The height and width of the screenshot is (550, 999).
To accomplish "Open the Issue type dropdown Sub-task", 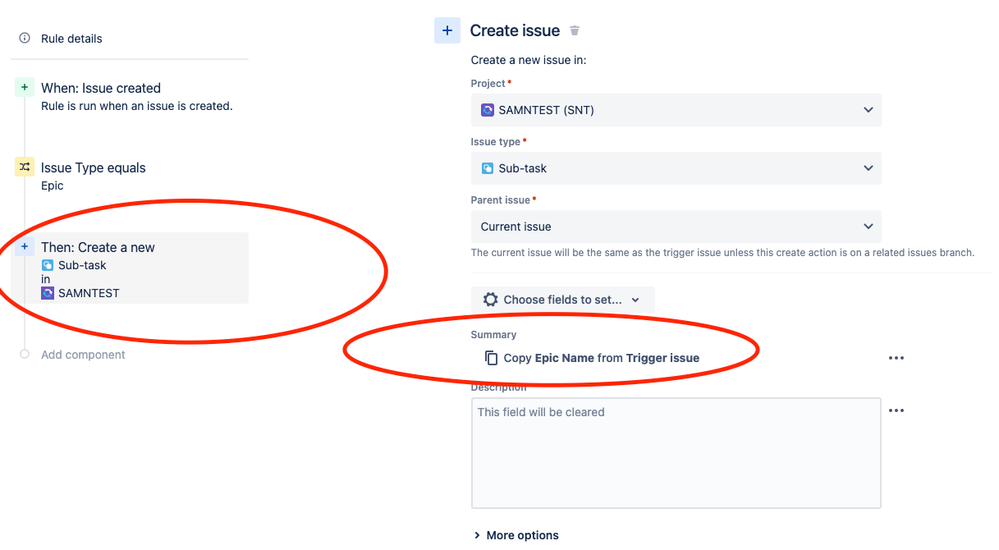I will coord(676,168).
